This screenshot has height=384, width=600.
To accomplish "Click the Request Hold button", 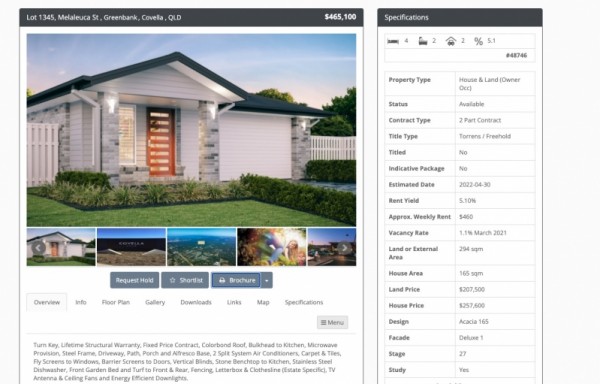I will [134, 280].
